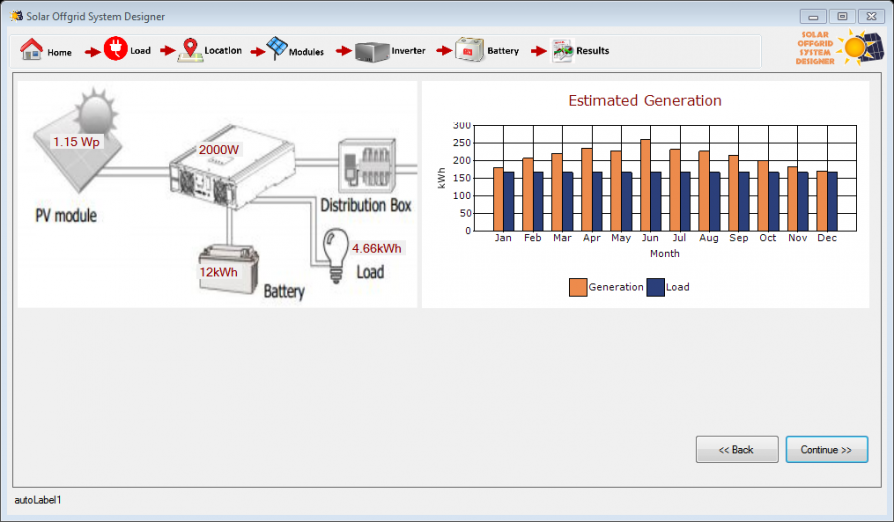Go to Load step label
This screenshot has height=522, width=894.
click(140, 51)
